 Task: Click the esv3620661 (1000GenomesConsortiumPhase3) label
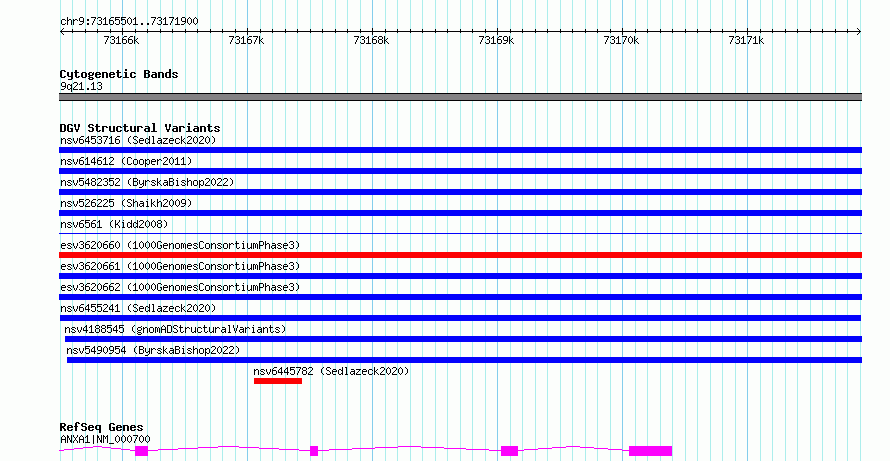click(x=180, y=266)
